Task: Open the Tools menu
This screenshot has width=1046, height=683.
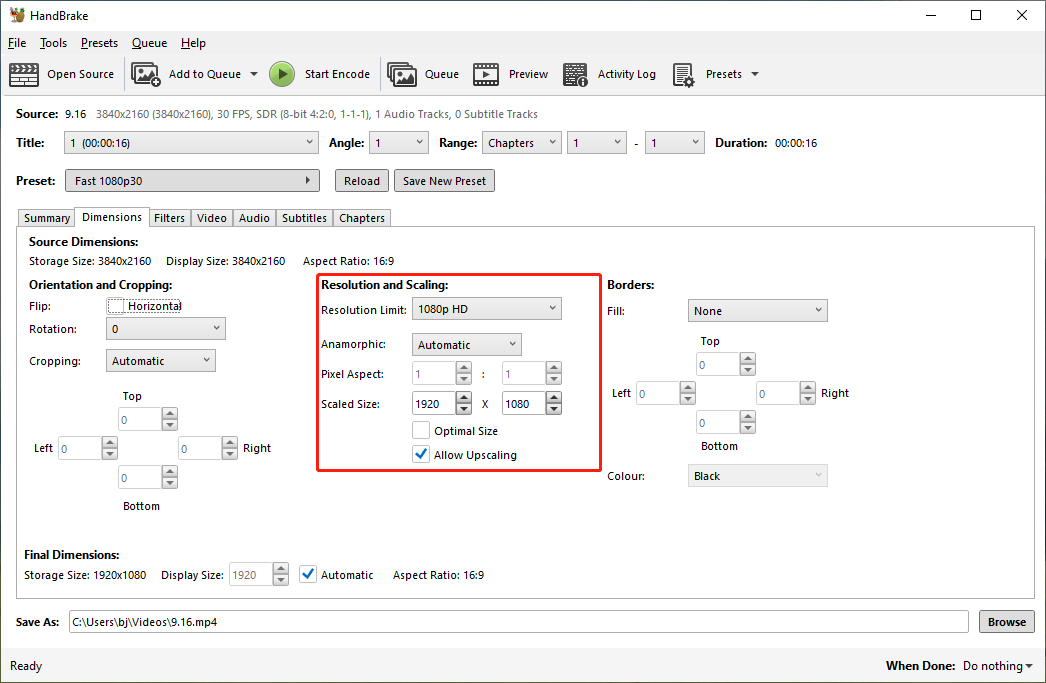Action: pos(53,43)
